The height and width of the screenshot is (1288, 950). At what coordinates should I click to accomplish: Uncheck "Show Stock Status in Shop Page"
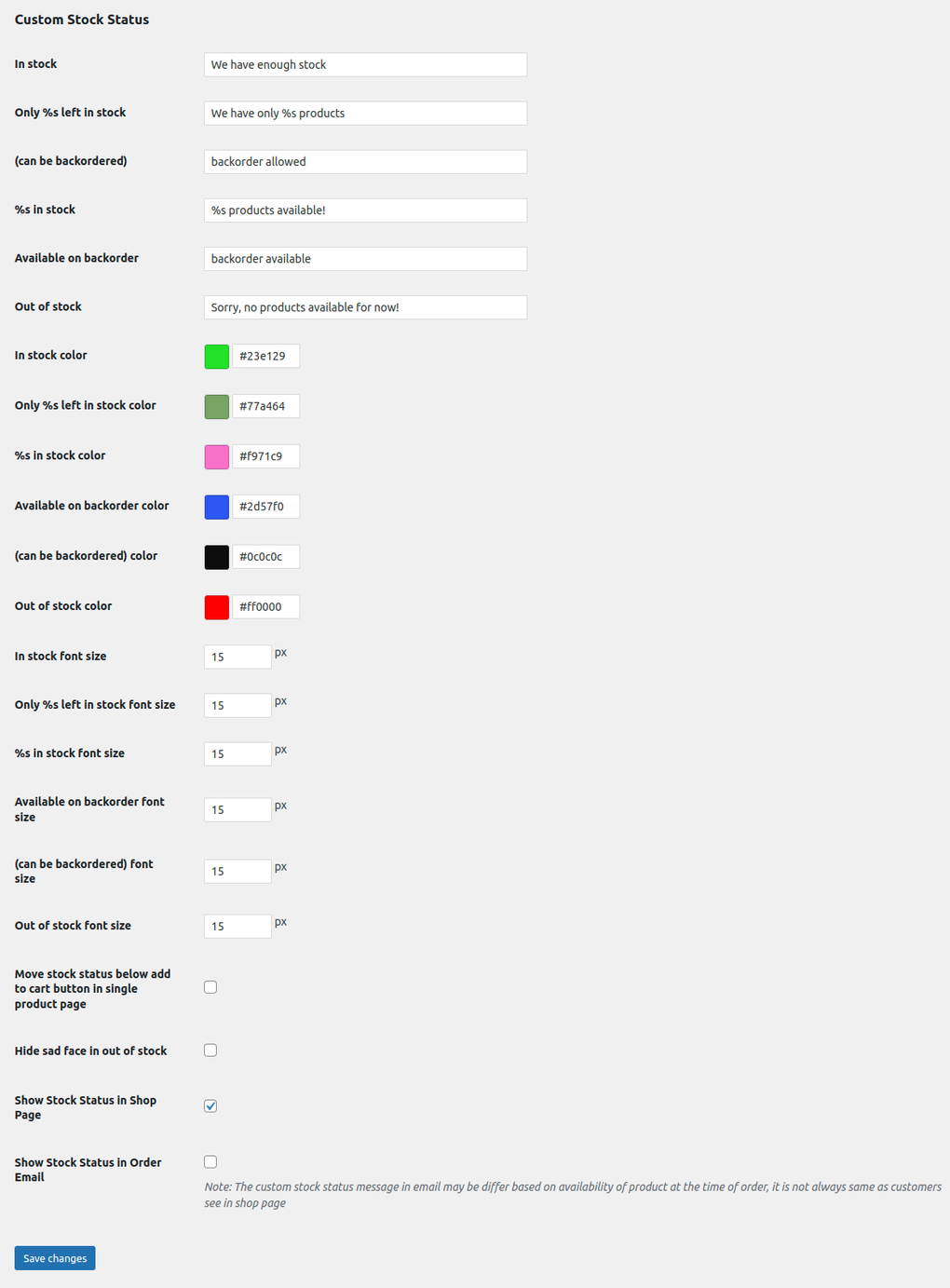(x=210, y=1105)
